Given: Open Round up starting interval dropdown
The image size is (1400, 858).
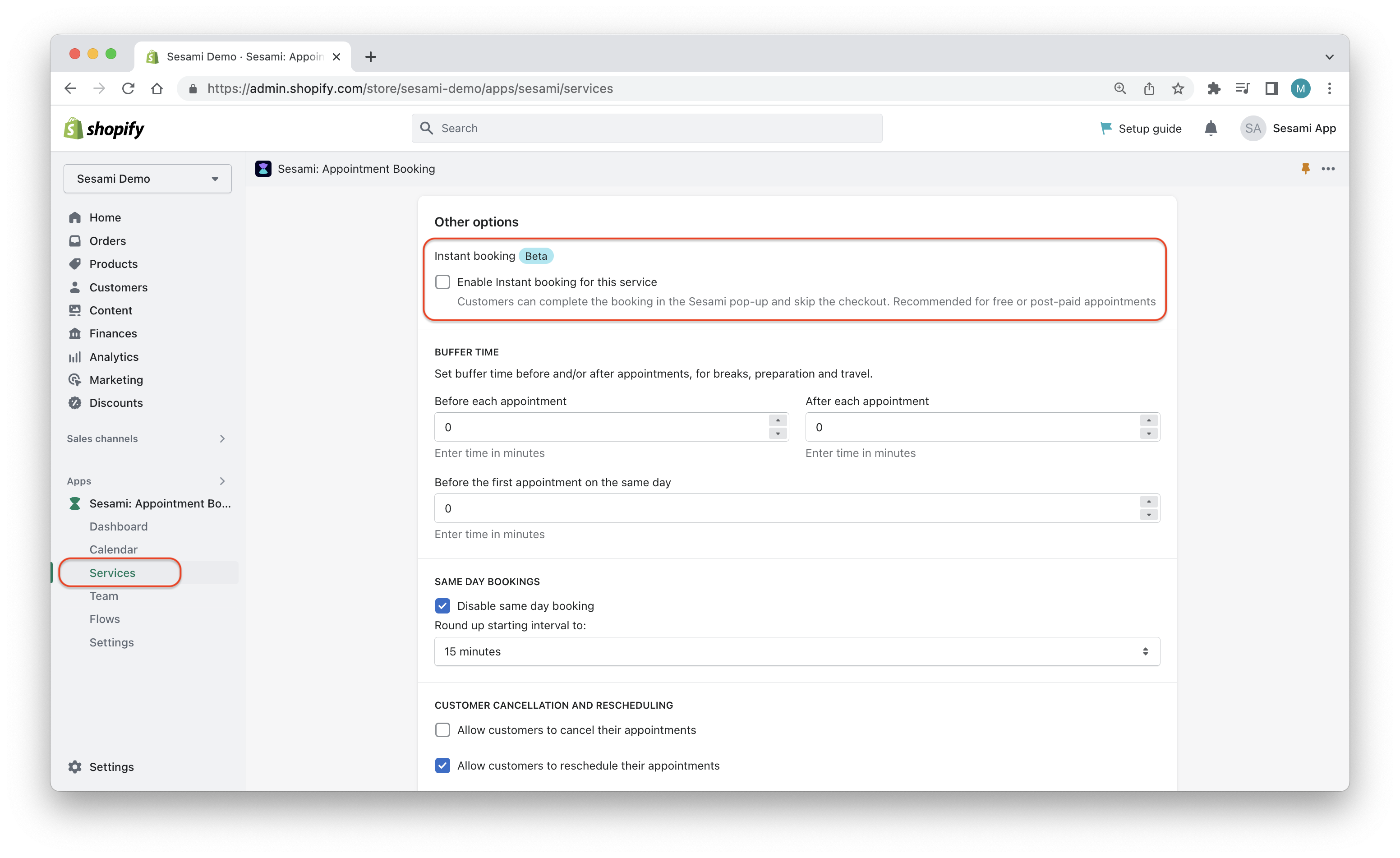Looking at the screenshot, I should [797, 651].
